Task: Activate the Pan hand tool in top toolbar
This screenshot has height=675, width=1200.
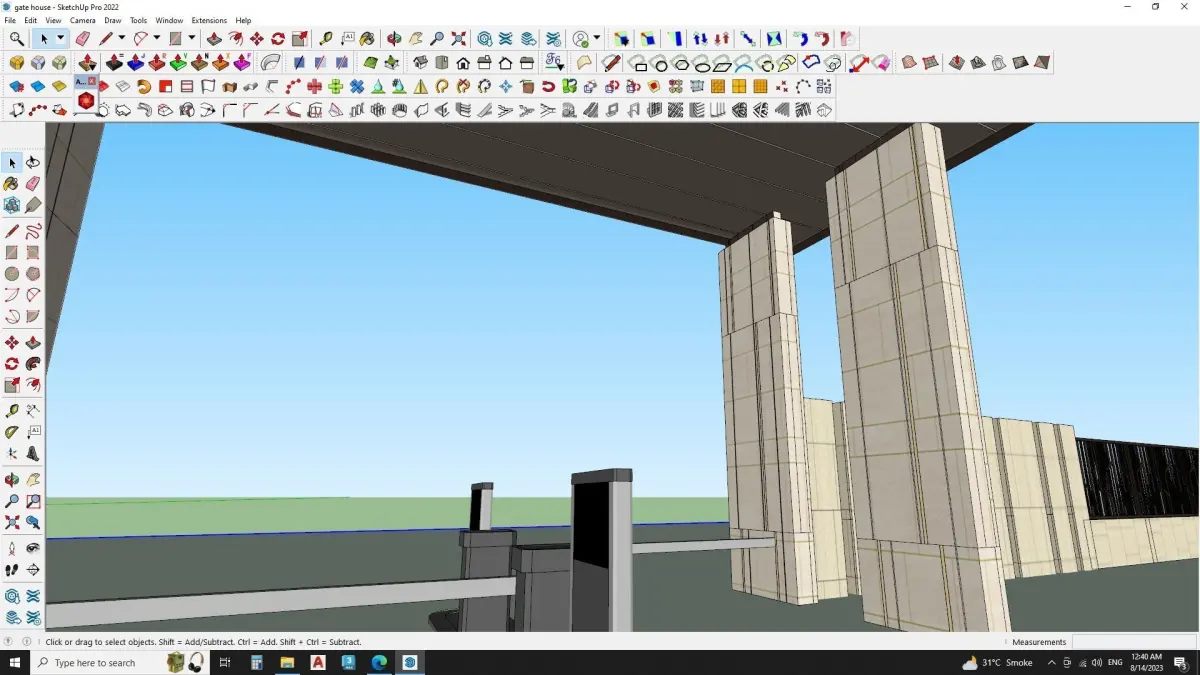Action: pyautogui.click(x=415, y=39)
